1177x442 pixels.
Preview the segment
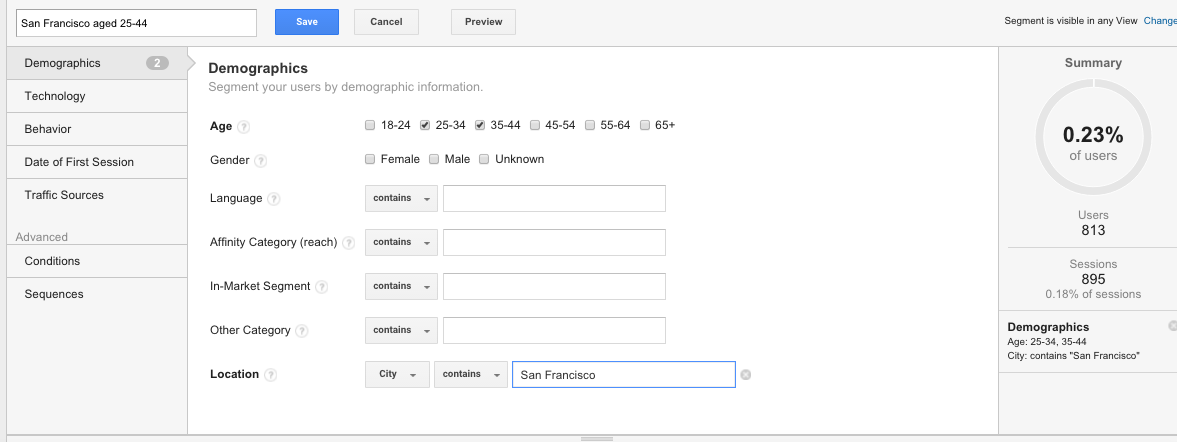483,22
